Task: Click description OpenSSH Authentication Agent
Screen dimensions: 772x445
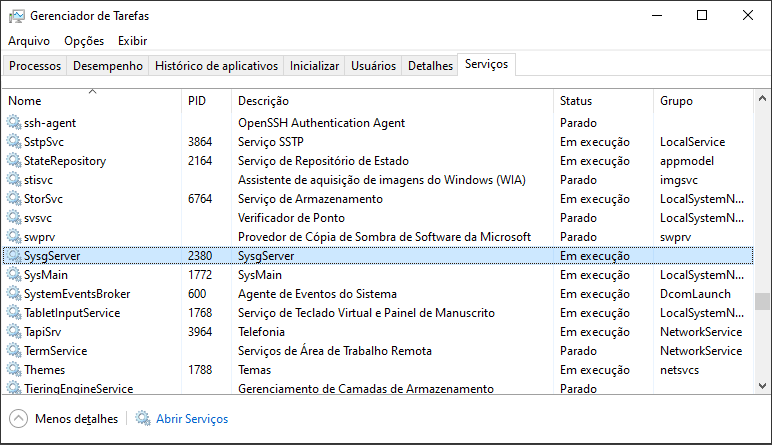Action: pyautogui.click(x=322, y=123)
